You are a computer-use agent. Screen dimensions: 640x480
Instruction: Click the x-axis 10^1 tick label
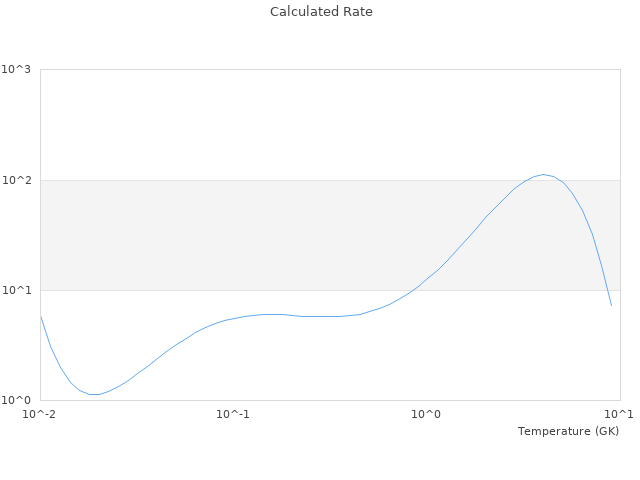coord(619,414)
